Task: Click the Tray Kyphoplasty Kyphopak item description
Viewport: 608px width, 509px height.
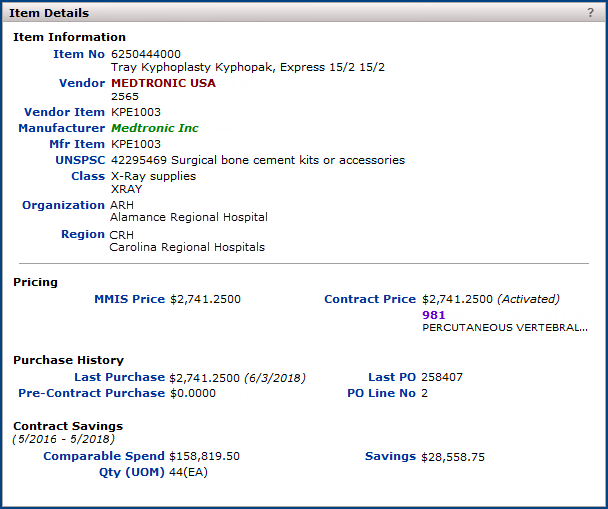Action: (x=248, y=67)
